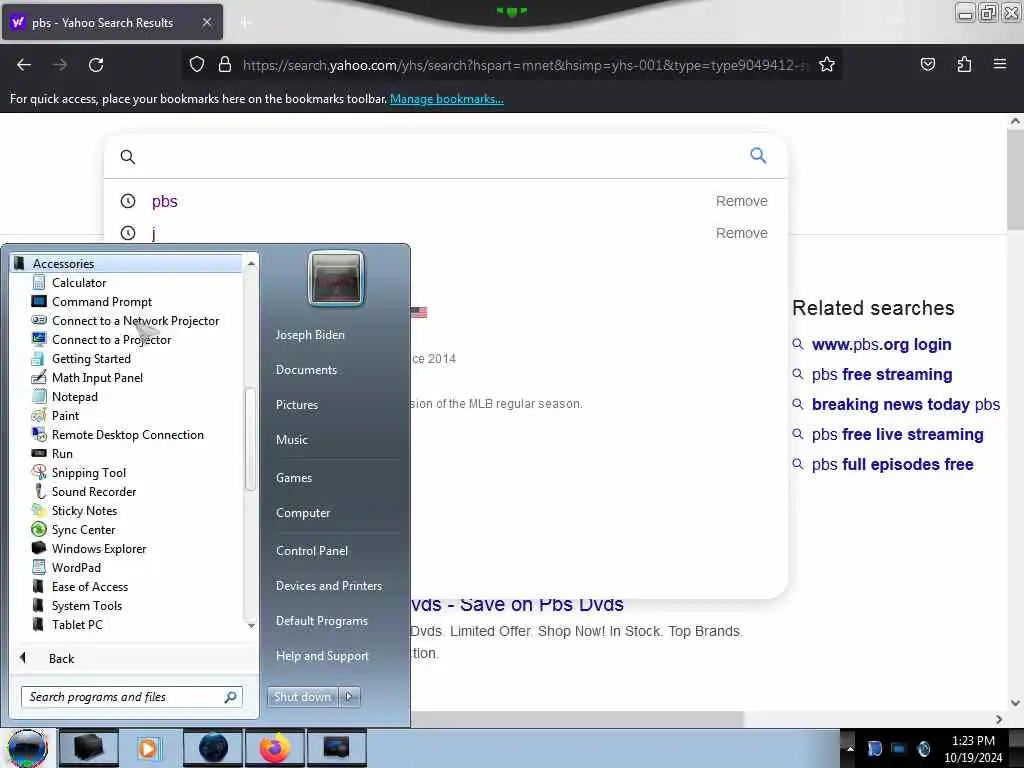This screenshot has height=768, width=1024.
Task: Remove the 'j' search history entry
Action: coord(741,233)
